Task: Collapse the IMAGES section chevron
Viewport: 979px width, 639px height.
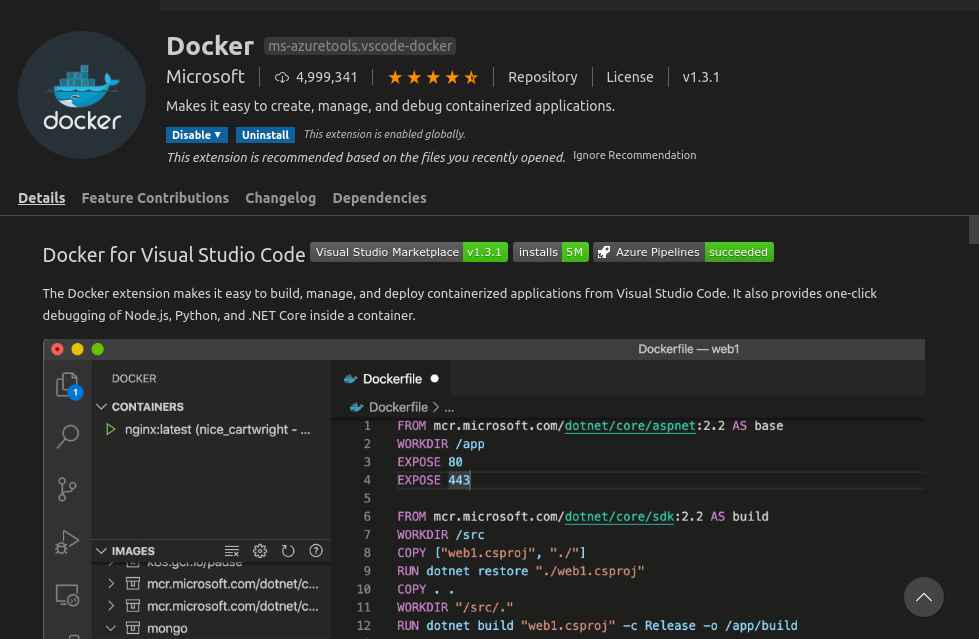Action: point(101,551)
